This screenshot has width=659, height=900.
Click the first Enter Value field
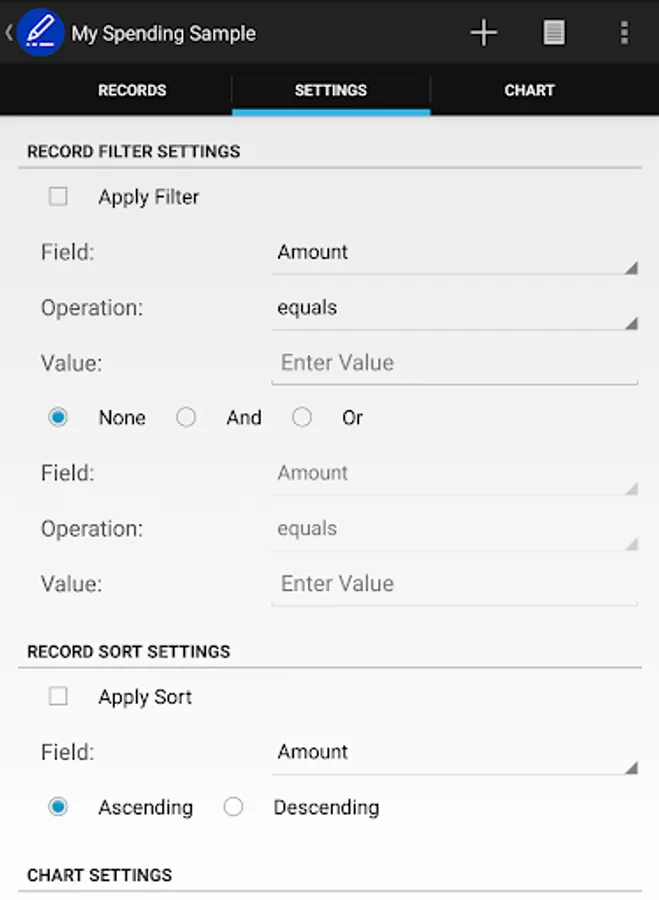tap(455, 363)
